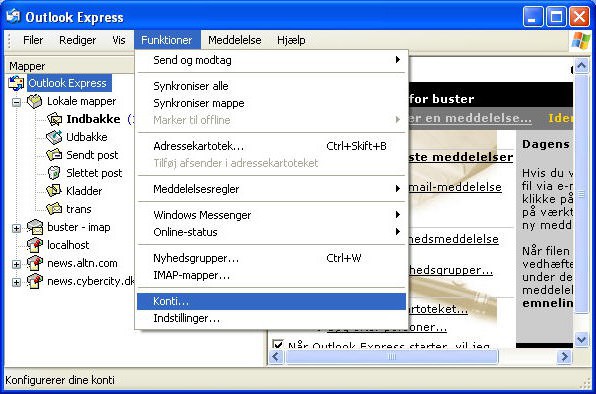Click the horizontal scrollbar left arrow
The width and height of the screenshot is (596, 394).
coord(276,357)
